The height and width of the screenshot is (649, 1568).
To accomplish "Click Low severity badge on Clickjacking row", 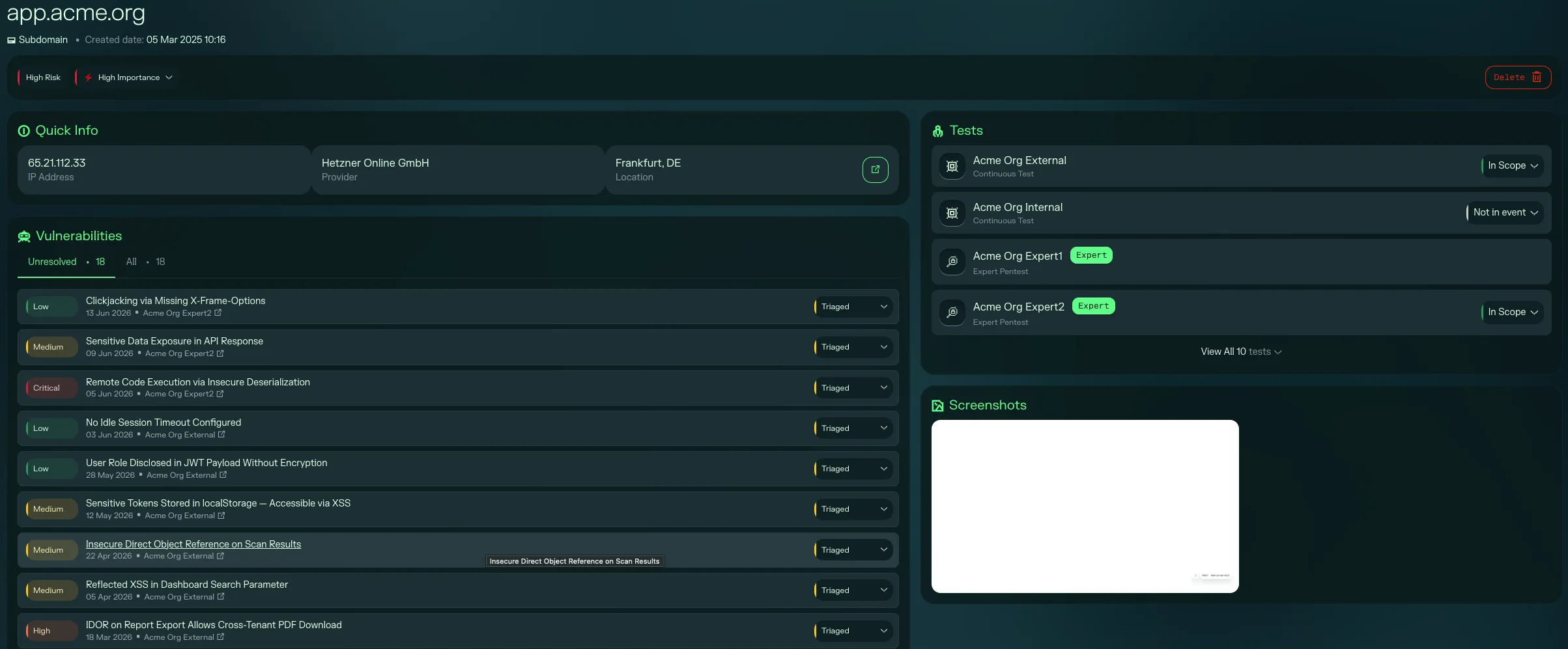I will 51,307.
